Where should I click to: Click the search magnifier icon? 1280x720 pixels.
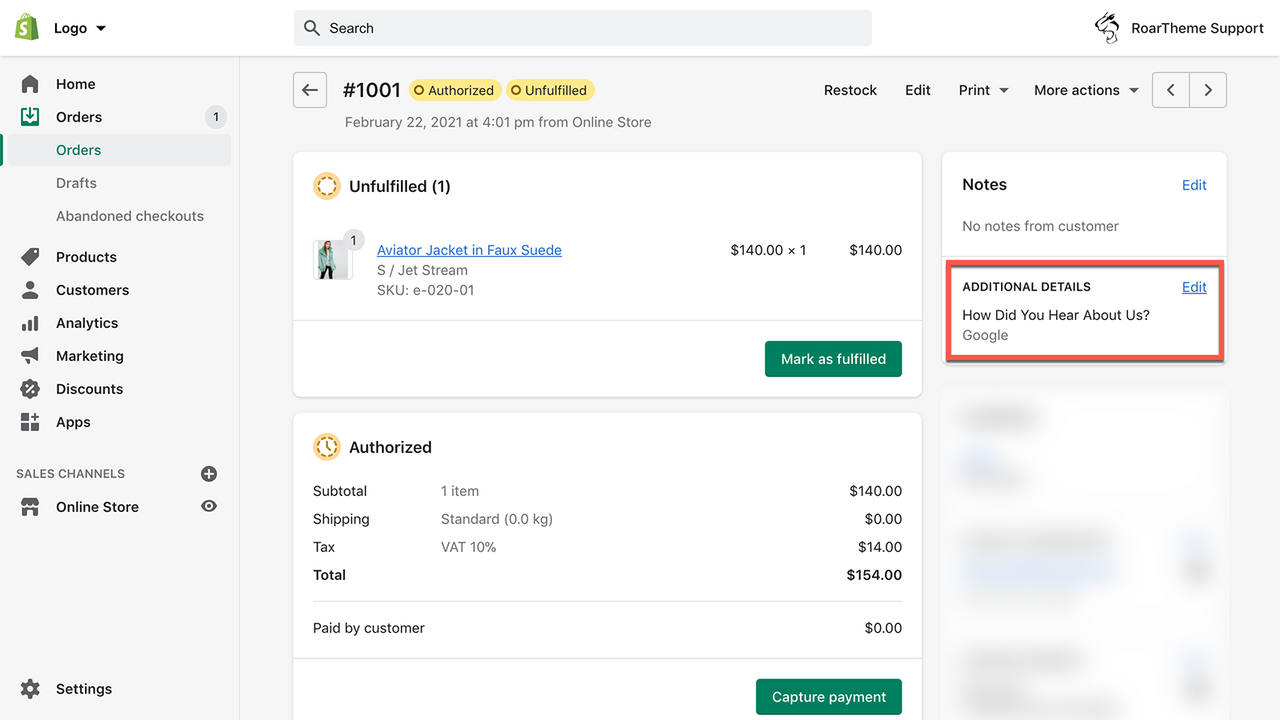click(x=312, y=28)
